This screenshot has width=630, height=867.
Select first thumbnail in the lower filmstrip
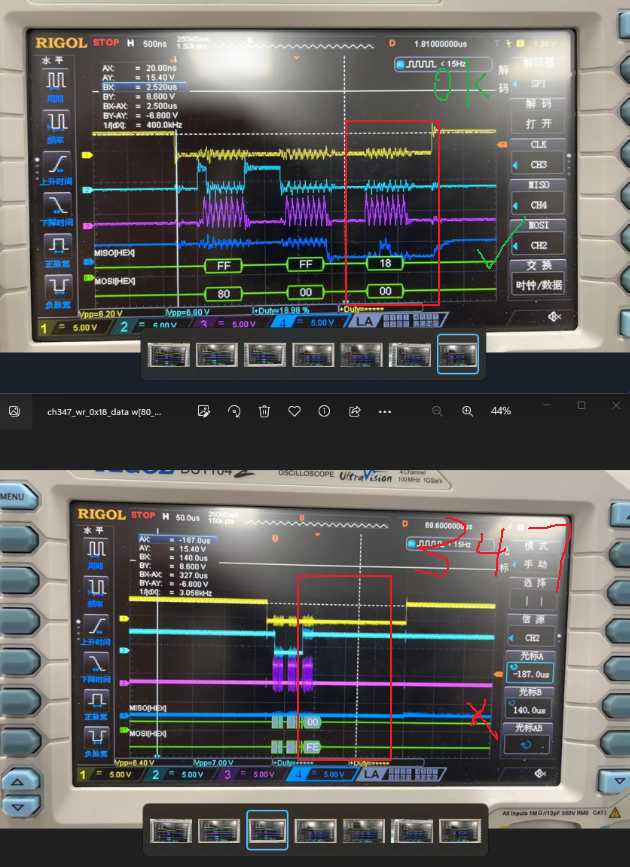170,830
